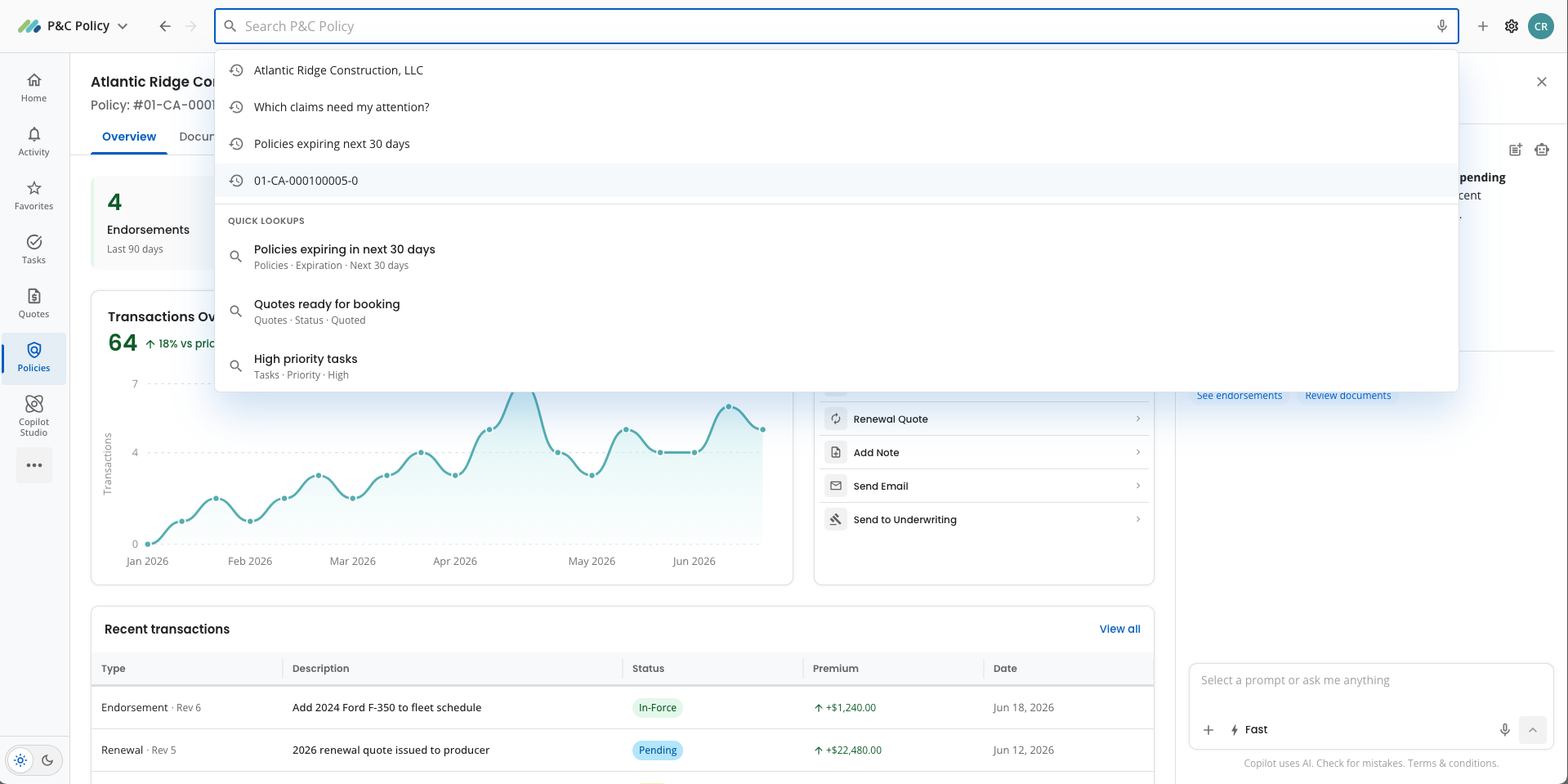Focus the Search P&C Policy field
The image size is (1568, 784).
837,26
